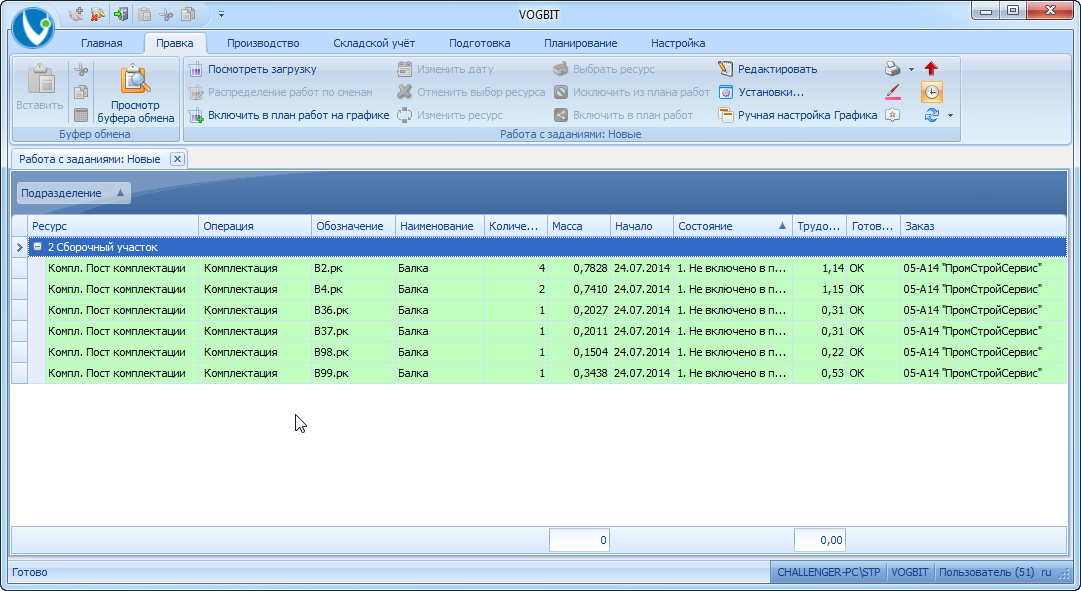Click the brush with pink line icon
1081x591 pixels.
coord(893,92)
